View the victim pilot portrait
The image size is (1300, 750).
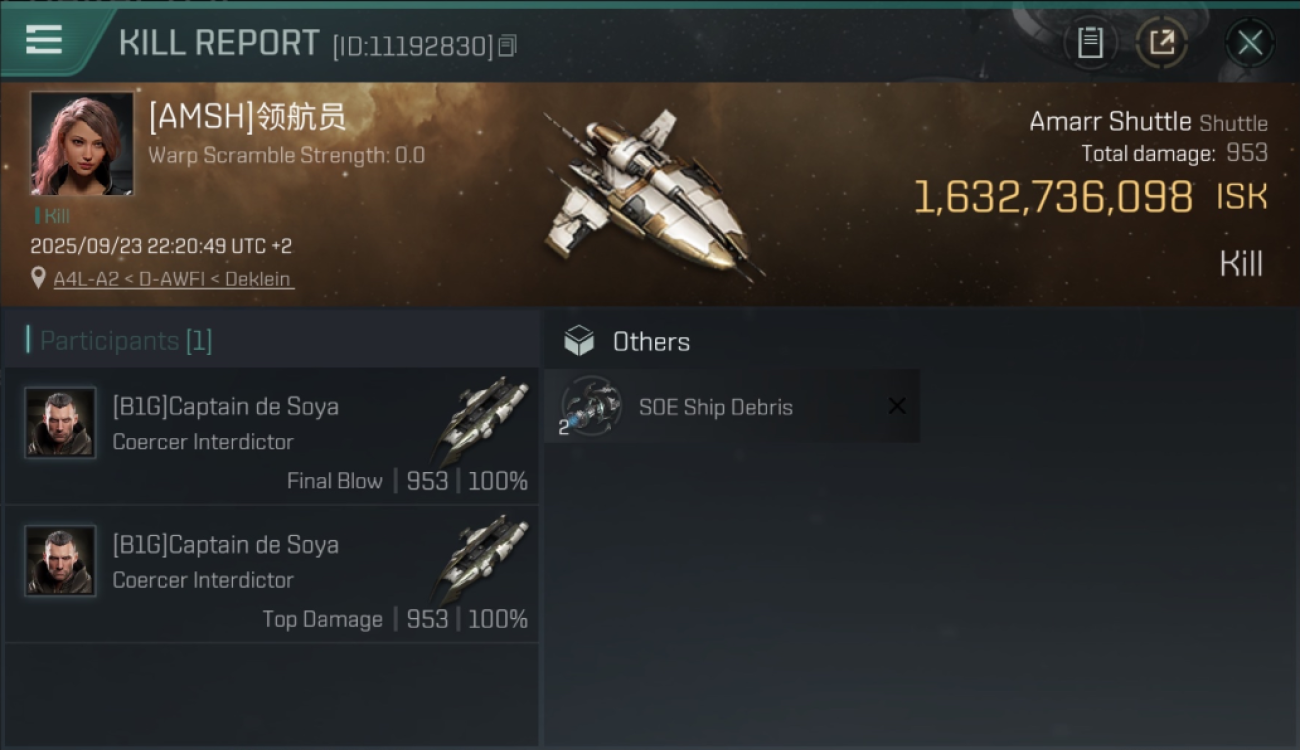(x=82, y=144)
